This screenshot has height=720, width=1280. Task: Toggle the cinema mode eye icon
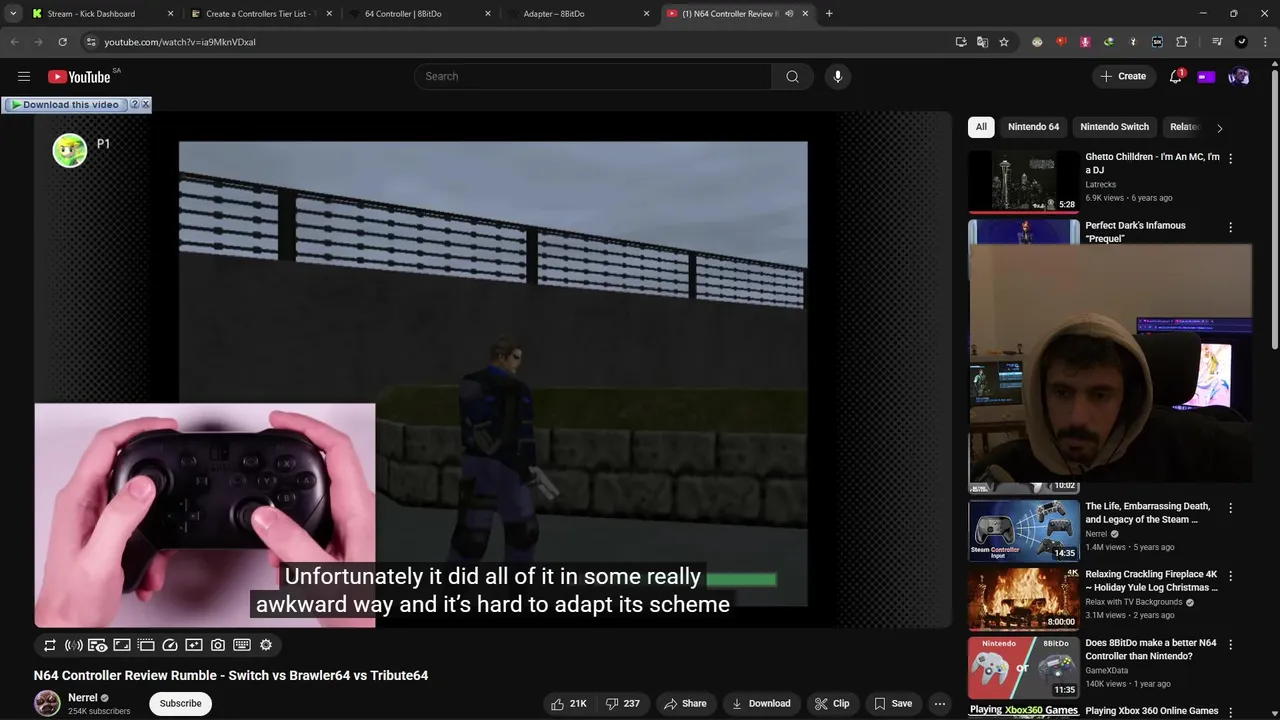(x=98, y=645)
